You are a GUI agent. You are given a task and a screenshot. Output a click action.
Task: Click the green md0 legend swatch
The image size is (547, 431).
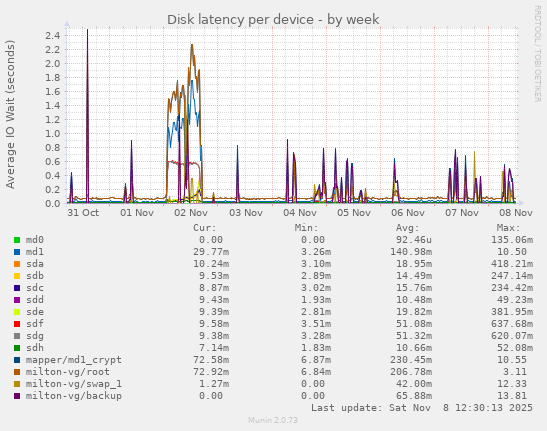click(17, 240)
